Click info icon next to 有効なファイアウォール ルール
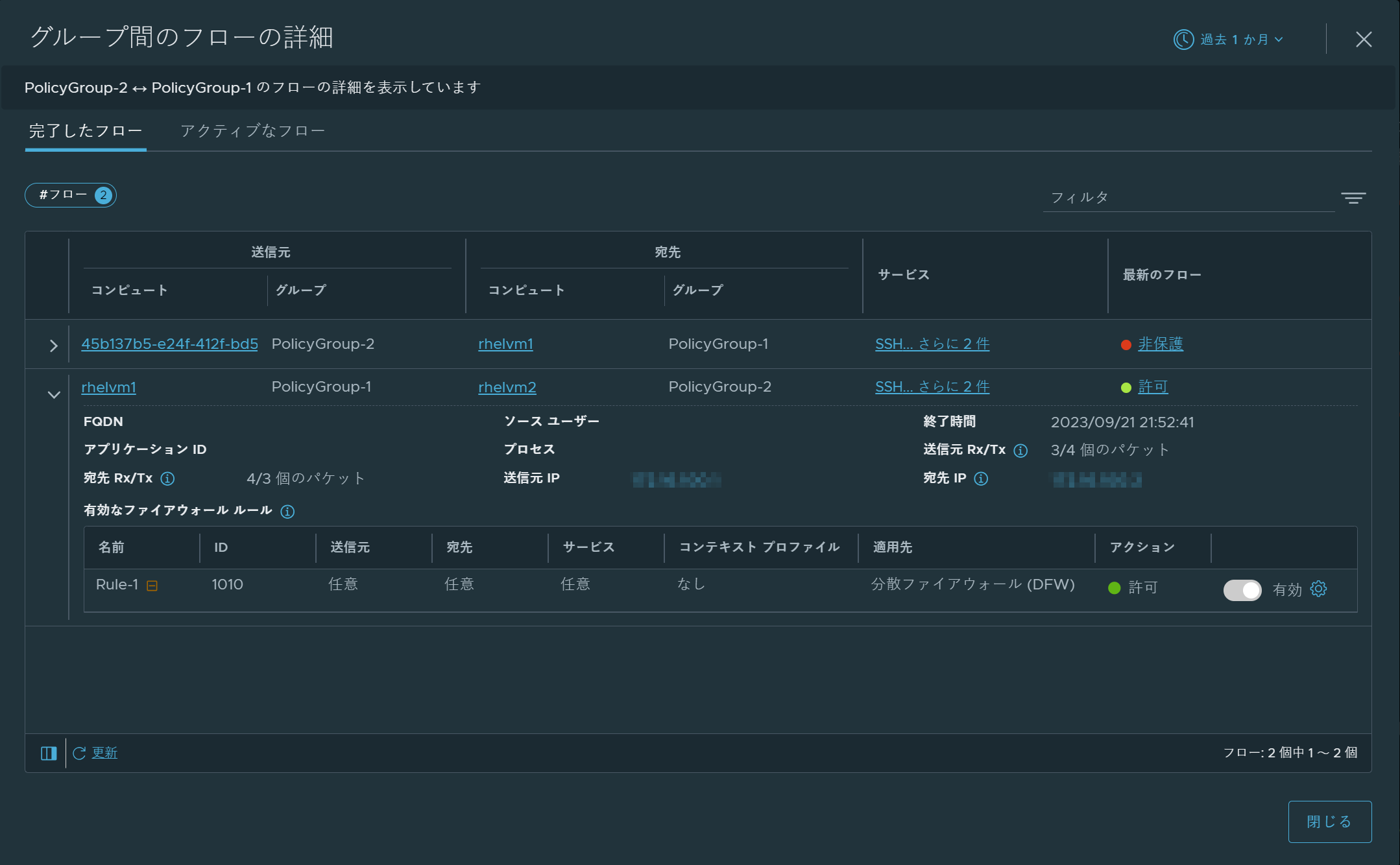The image size is (1400, 865). [x=287, y=512]
